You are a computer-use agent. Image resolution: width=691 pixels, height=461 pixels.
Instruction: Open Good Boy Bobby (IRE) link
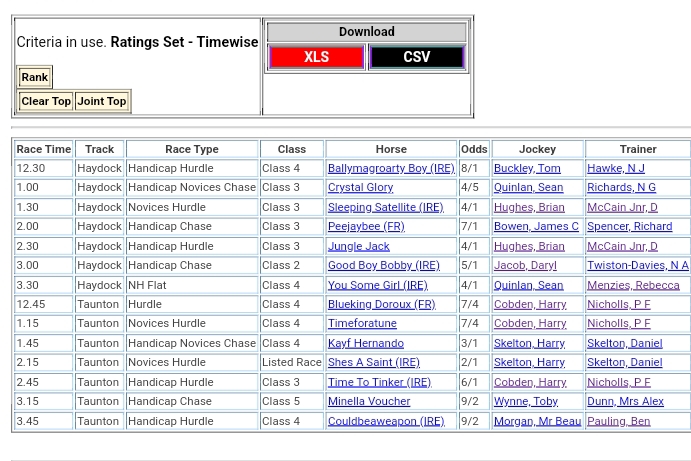383,265
